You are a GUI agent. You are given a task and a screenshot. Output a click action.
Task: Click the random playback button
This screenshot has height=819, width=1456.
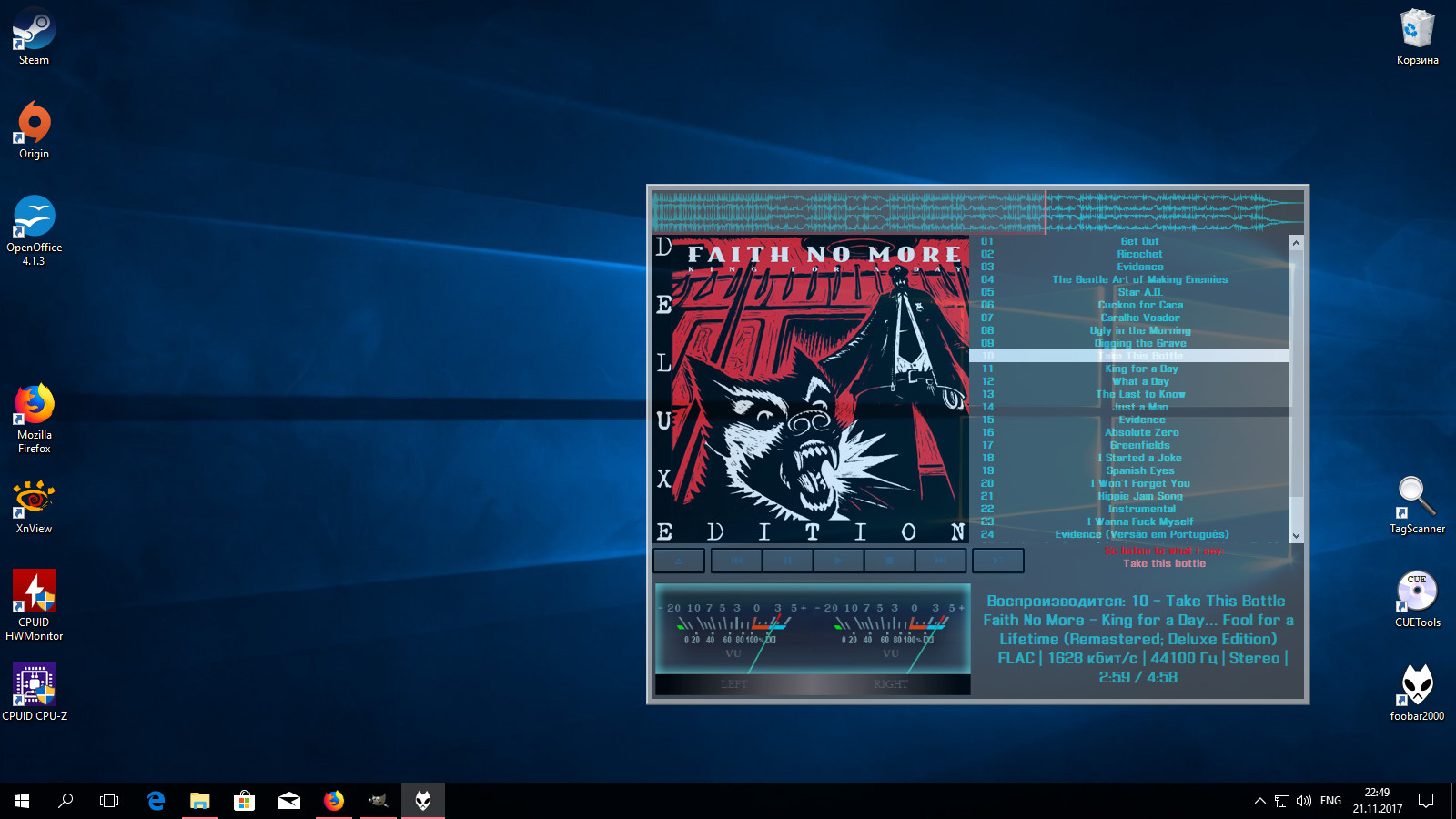tap(998, 561)
